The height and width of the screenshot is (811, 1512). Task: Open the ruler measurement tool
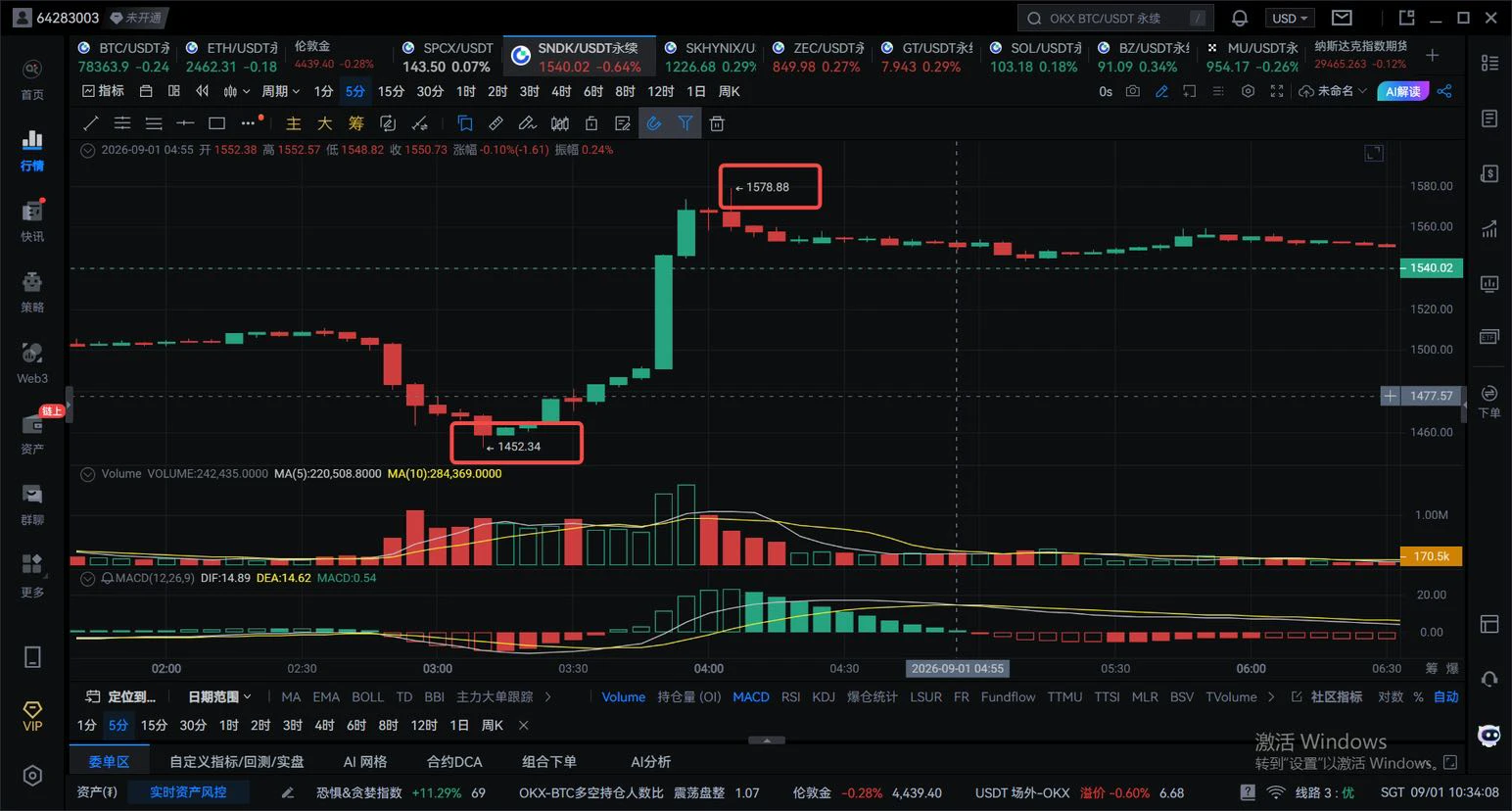[496, 123]
